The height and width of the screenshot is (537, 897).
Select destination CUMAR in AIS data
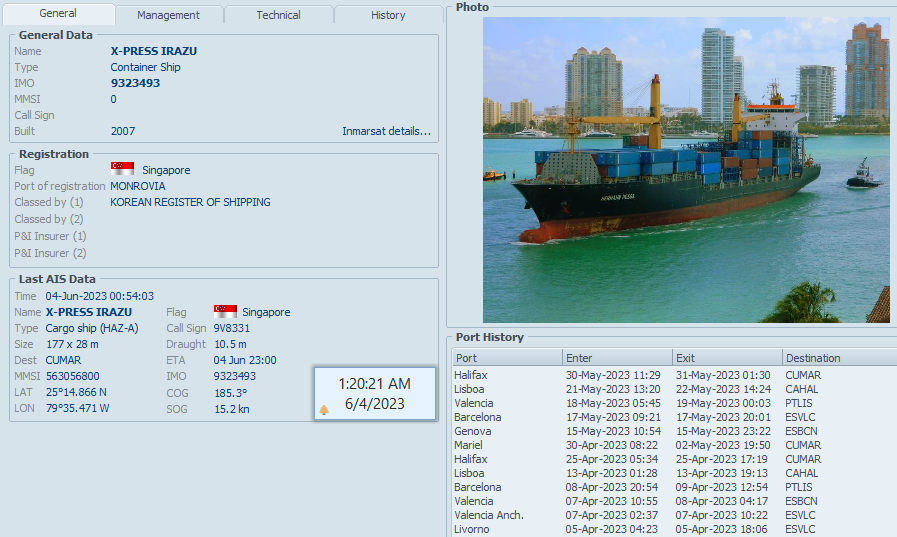pos(63,360)
